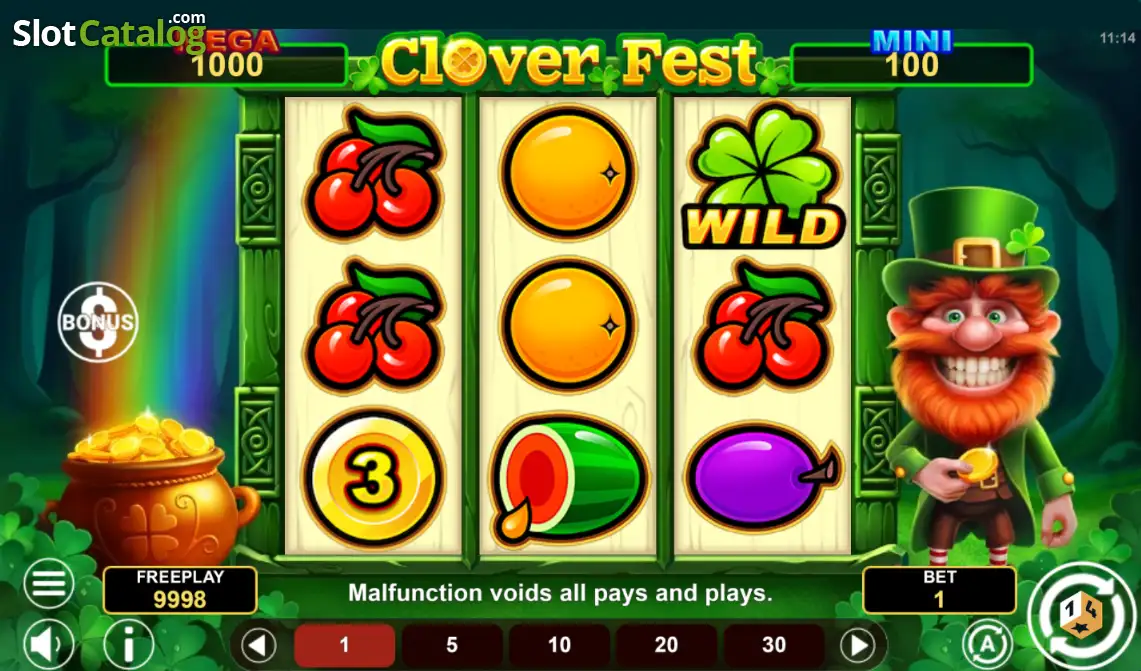Enable autoplay with the A icon

[x=987, y=644]
